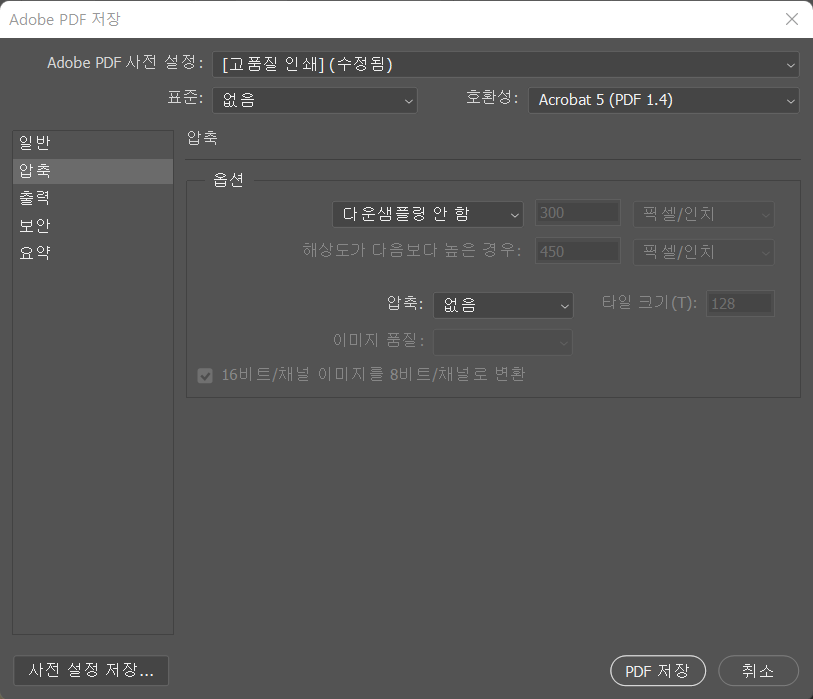
Task: Open the Adobe PDF 사전 설정 preset dropdown
Action: pos(506,64)
